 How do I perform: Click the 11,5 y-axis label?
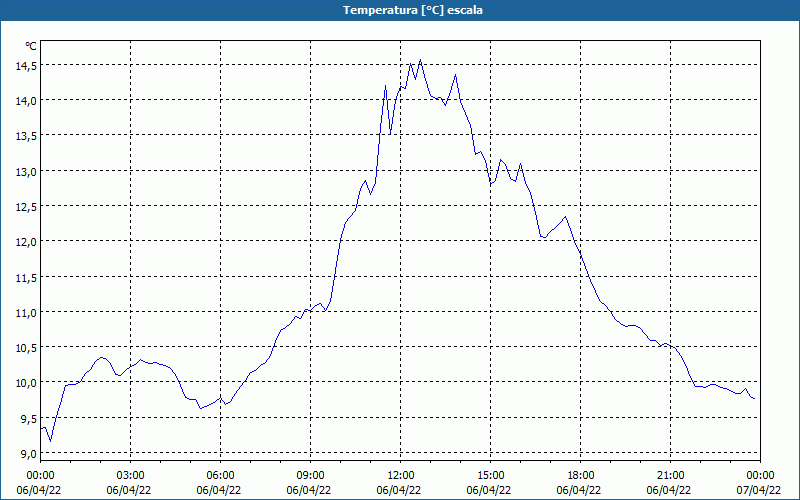coord(27,278)
